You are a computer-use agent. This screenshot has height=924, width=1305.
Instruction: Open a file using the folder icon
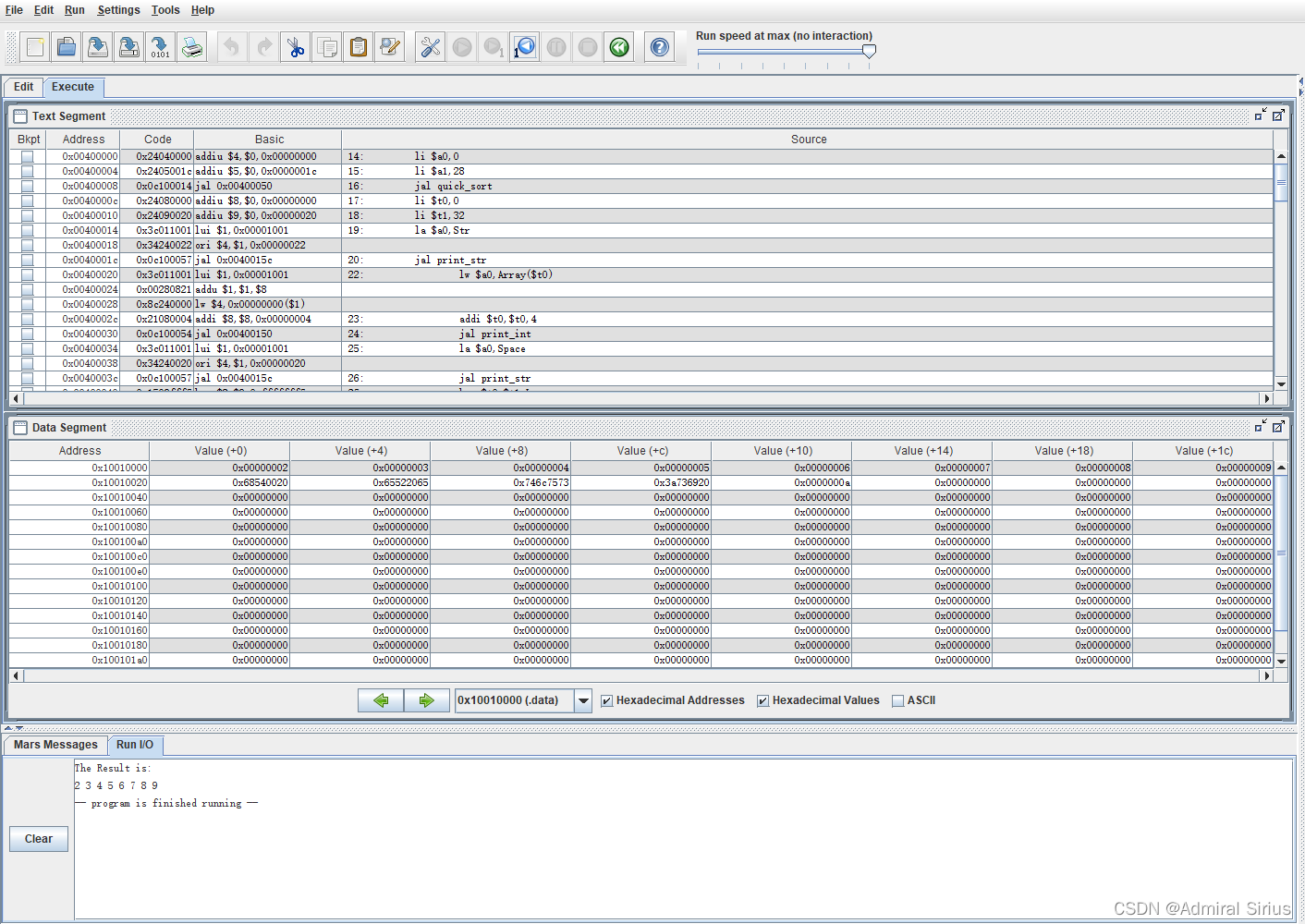coord(67,47)
